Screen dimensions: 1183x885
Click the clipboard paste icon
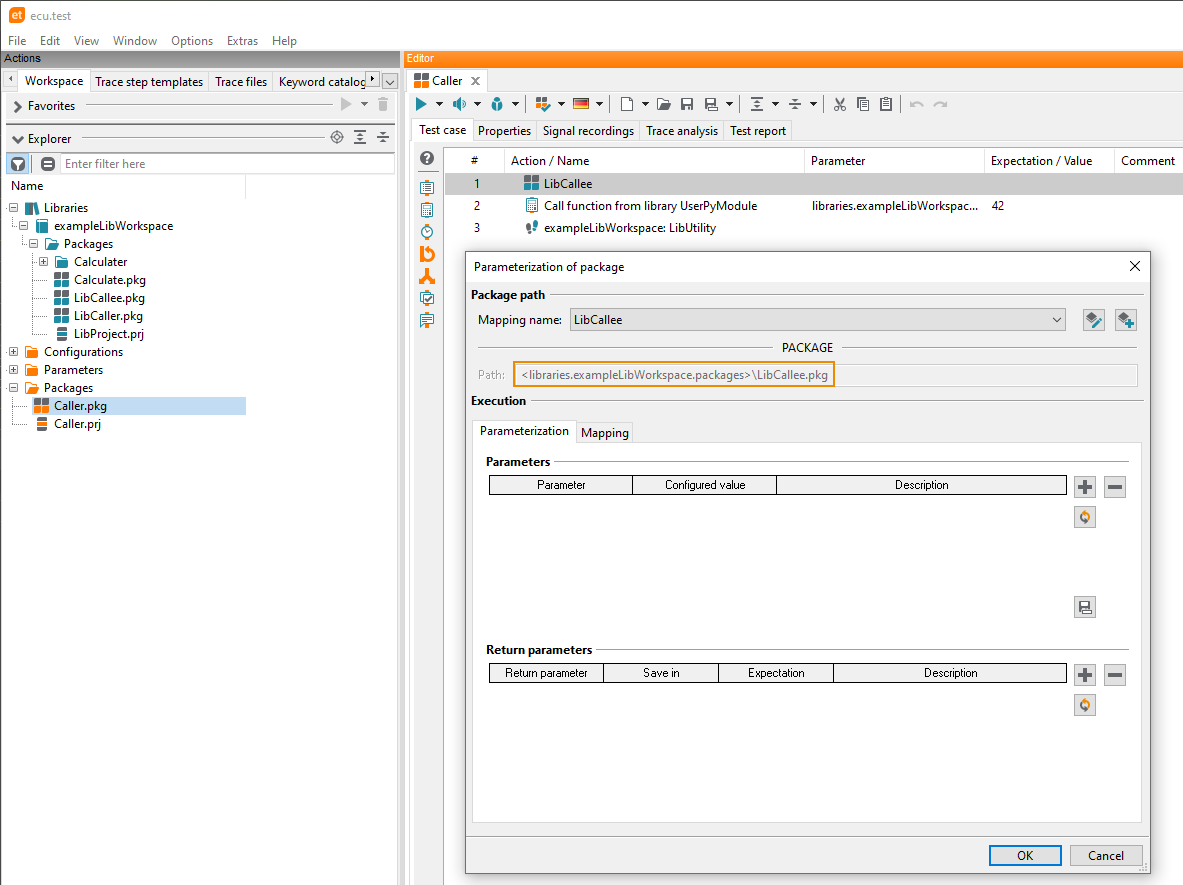886,104
